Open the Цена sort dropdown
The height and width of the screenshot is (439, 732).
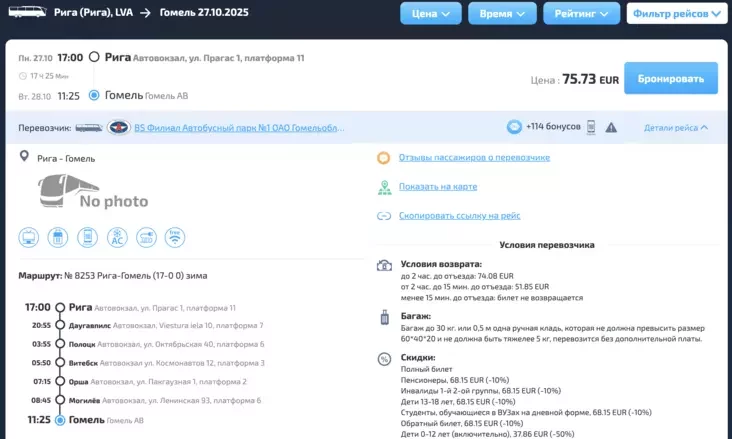point(431,14)
